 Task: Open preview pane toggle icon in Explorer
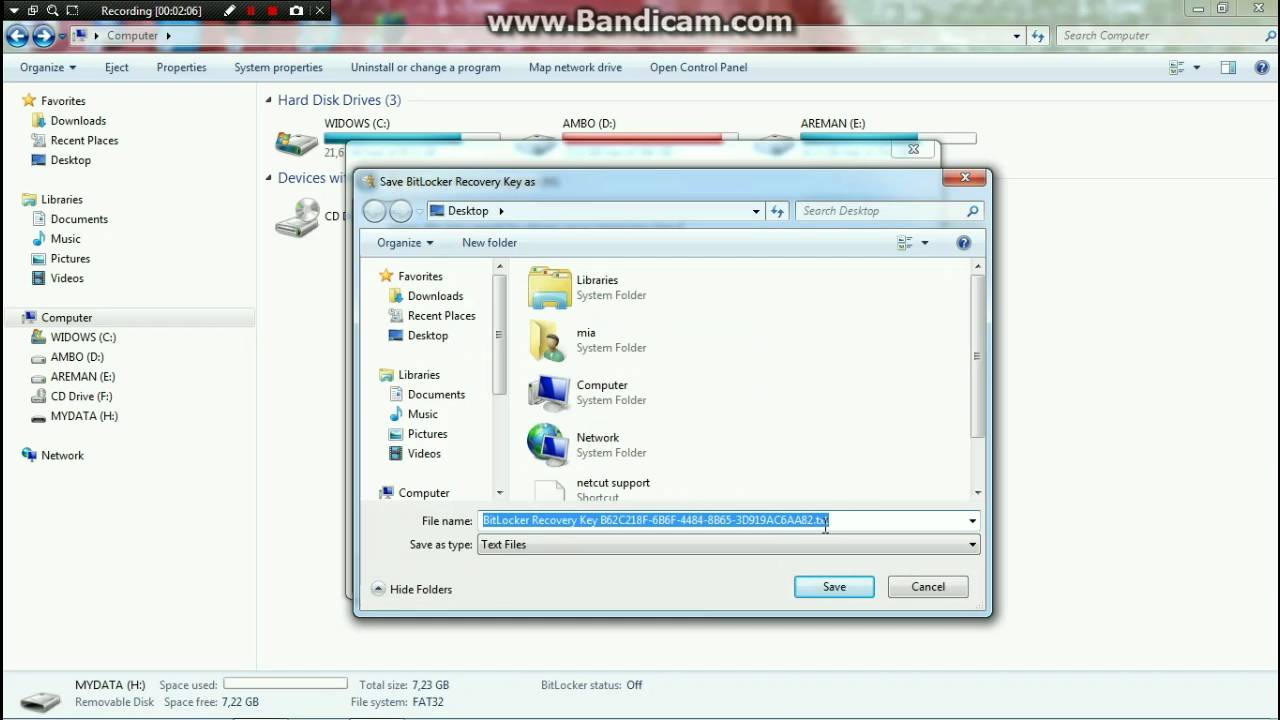click(x=1228, y=67)
